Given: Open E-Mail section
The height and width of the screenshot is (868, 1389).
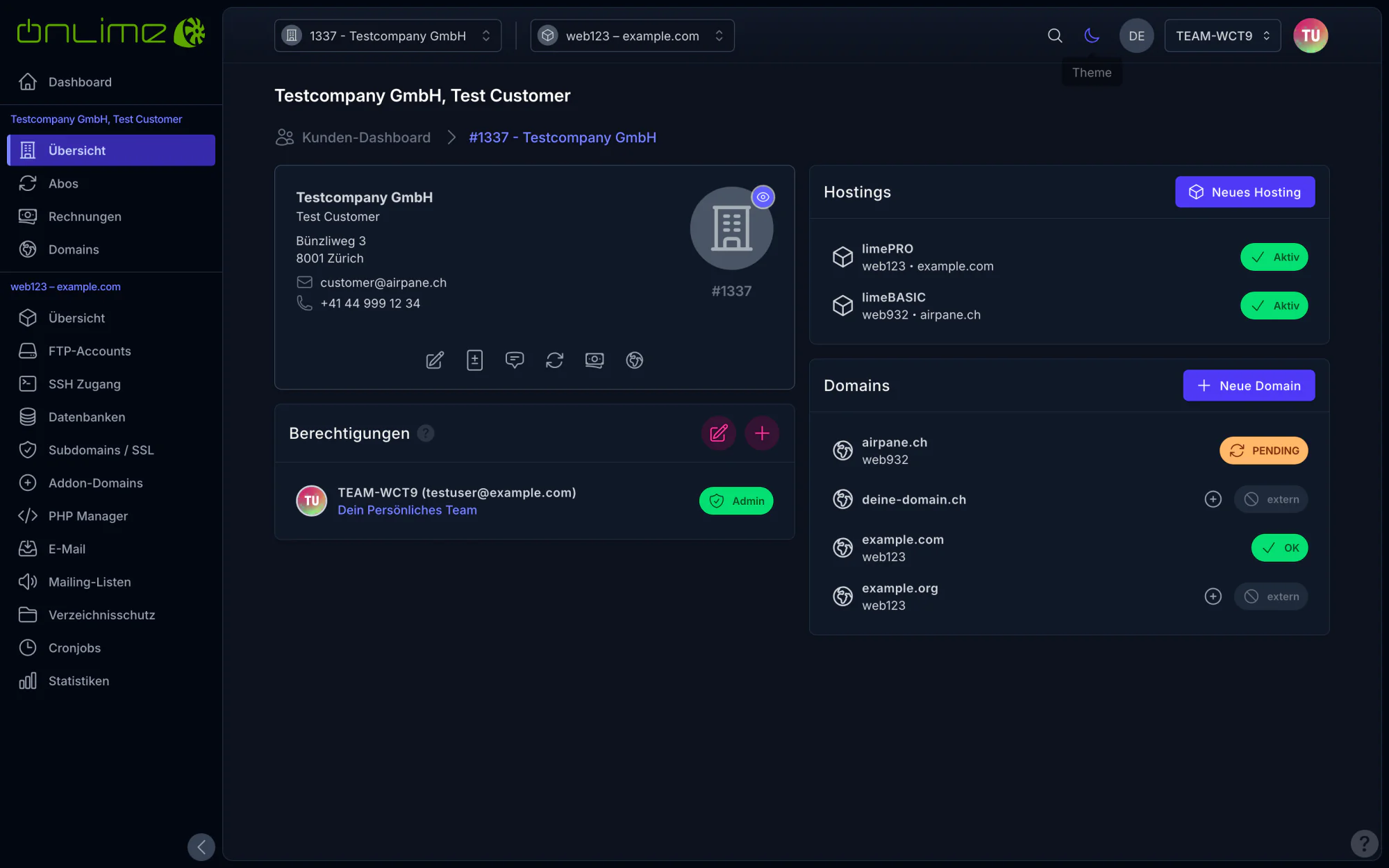Looking at the screenshot, I should [111, 549].
